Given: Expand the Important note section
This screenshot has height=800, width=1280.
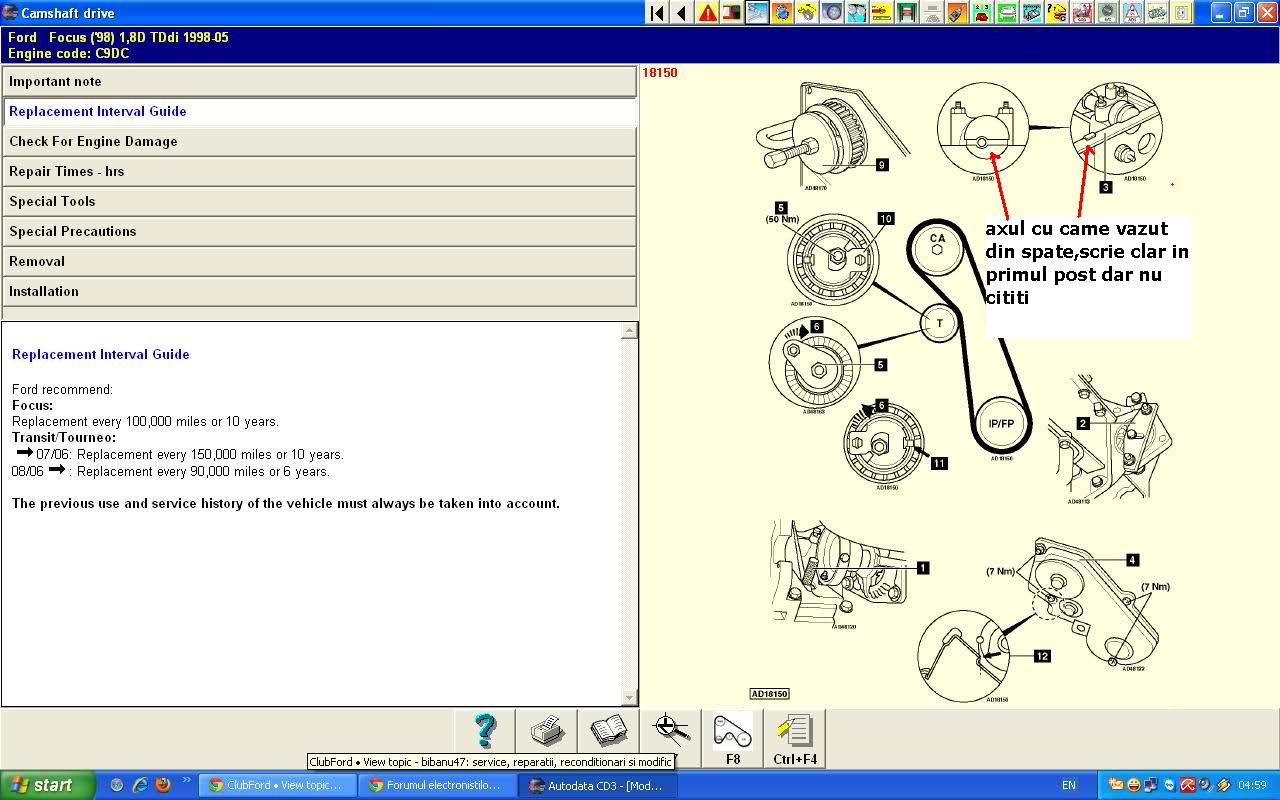Looking at the screenshot, I should (x=319, y=82).
